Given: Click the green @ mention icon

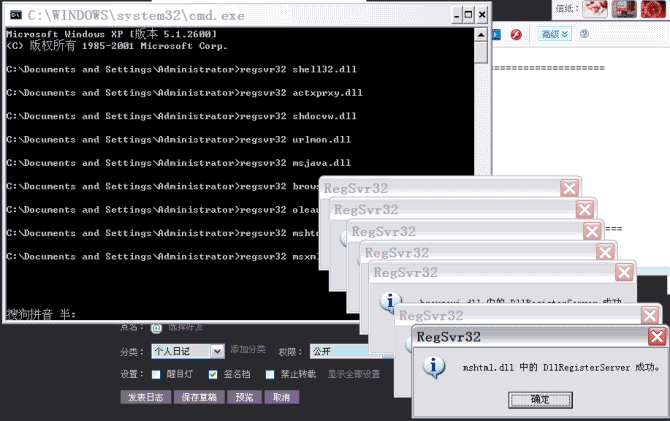Looking at the screenshot, I should click(x=156, y=328).
